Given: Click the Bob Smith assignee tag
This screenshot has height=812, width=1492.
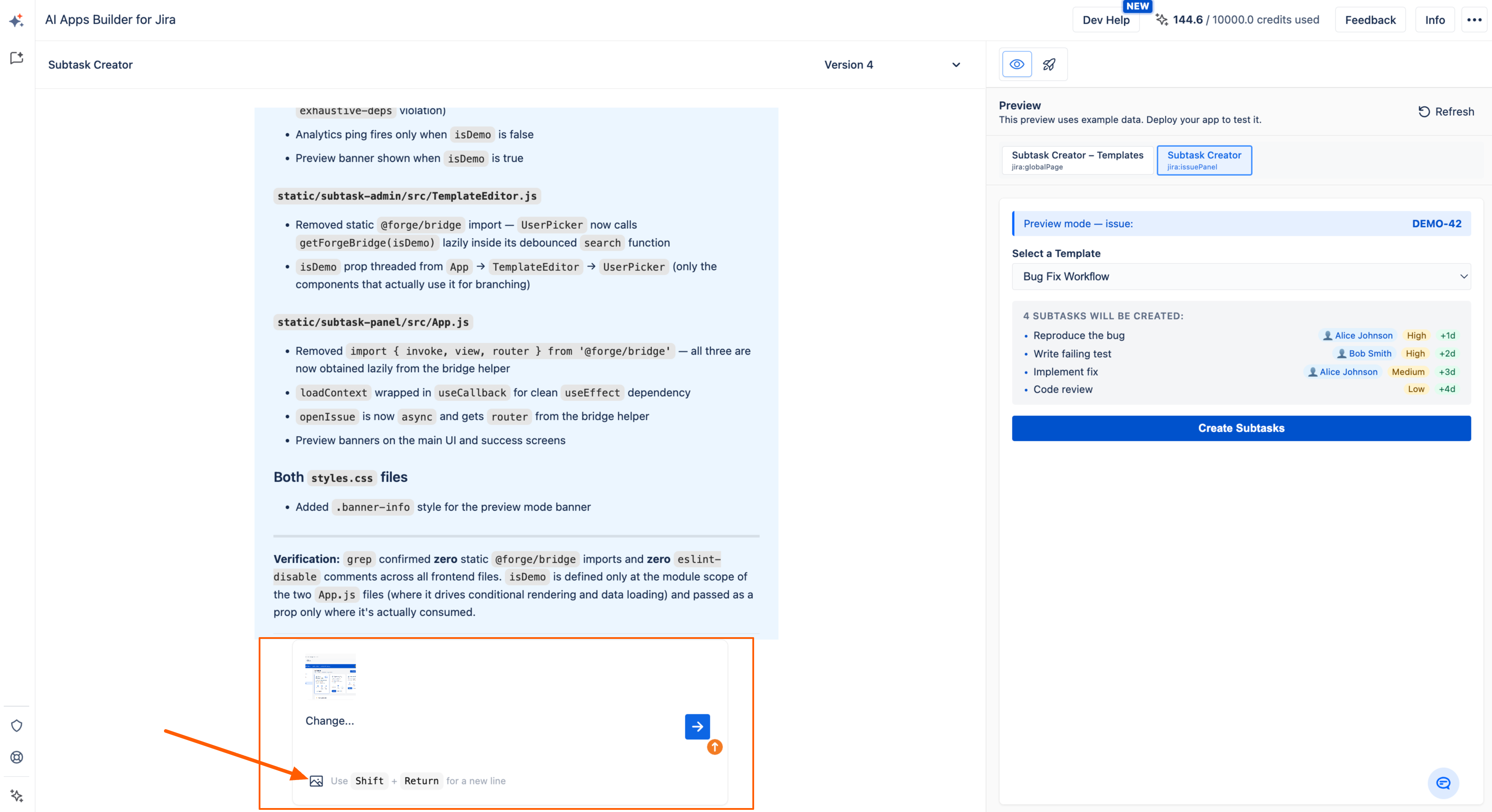Looking at the screenshot, I should (1364, 354).
